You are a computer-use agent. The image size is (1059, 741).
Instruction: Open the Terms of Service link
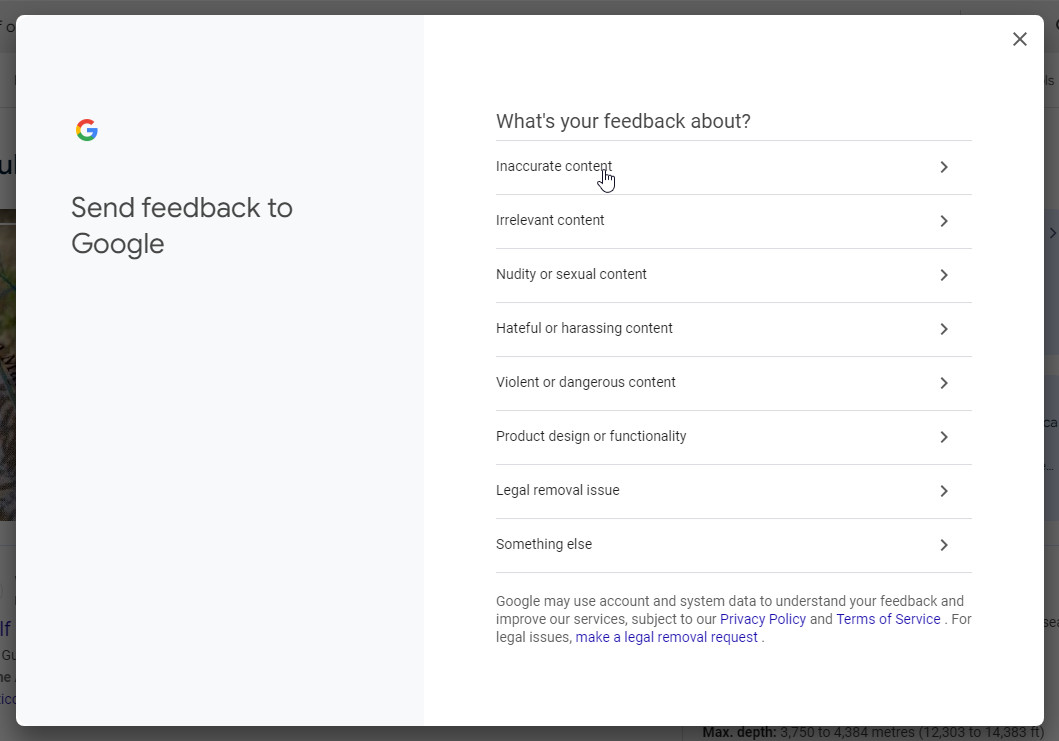tap(888, 619)
